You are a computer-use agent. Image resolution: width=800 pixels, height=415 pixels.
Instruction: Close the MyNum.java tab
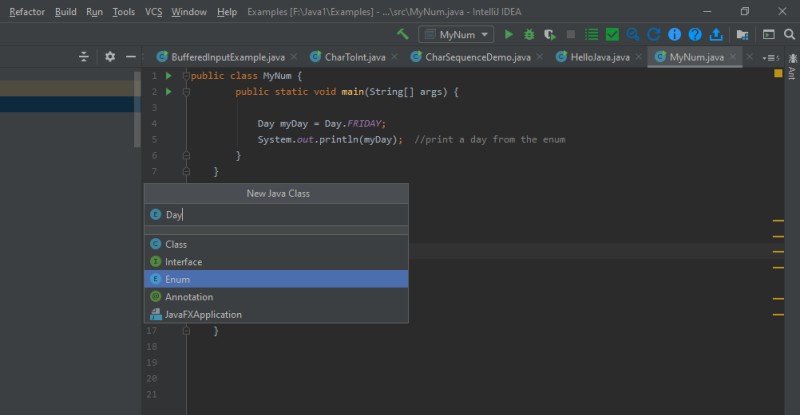pyautogui.click(x=733, y=57)
